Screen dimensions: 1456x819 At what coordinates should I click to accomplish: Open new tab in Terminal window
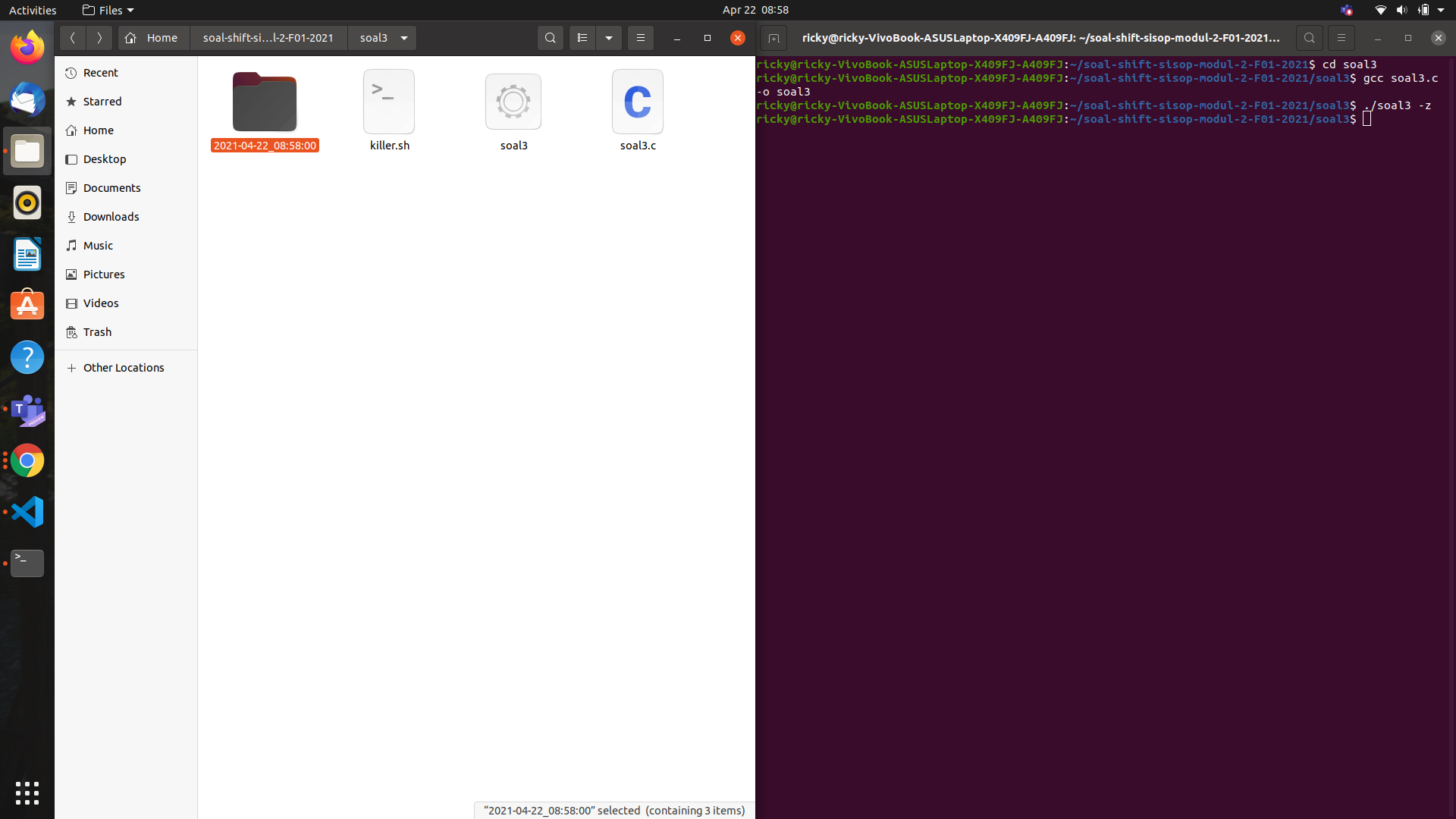coord(773,38)
